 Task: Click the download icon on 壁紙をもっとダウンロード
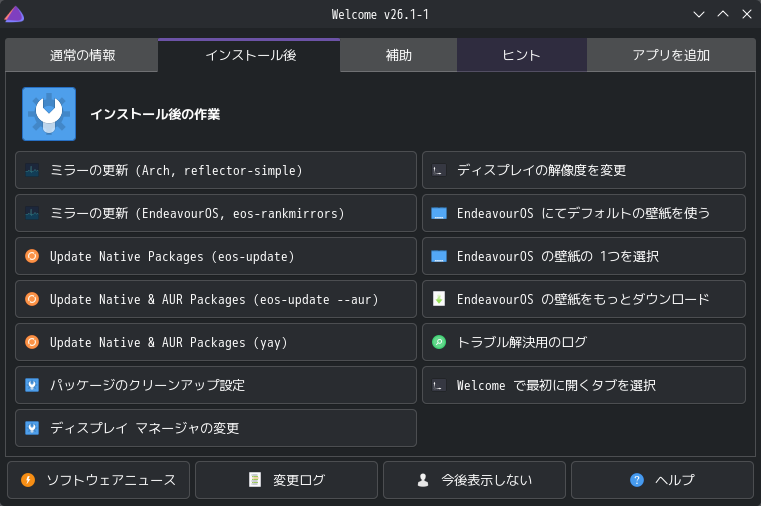[x=438, y=299]
